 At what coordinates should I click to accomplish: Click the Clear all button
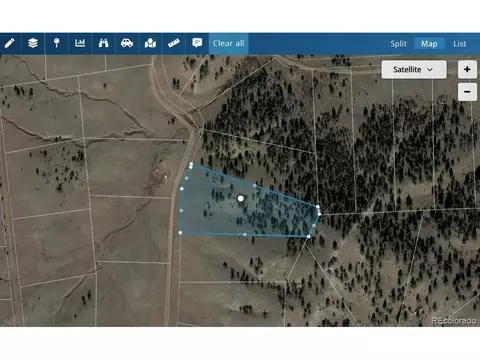click(x=229, y=43)
